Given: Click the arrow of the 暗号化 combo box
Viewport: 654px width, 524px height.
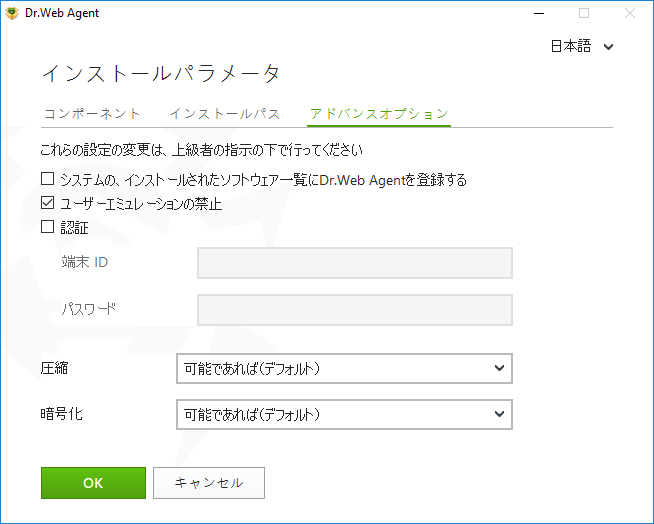Looking at the screenshot, I should 499,414.
